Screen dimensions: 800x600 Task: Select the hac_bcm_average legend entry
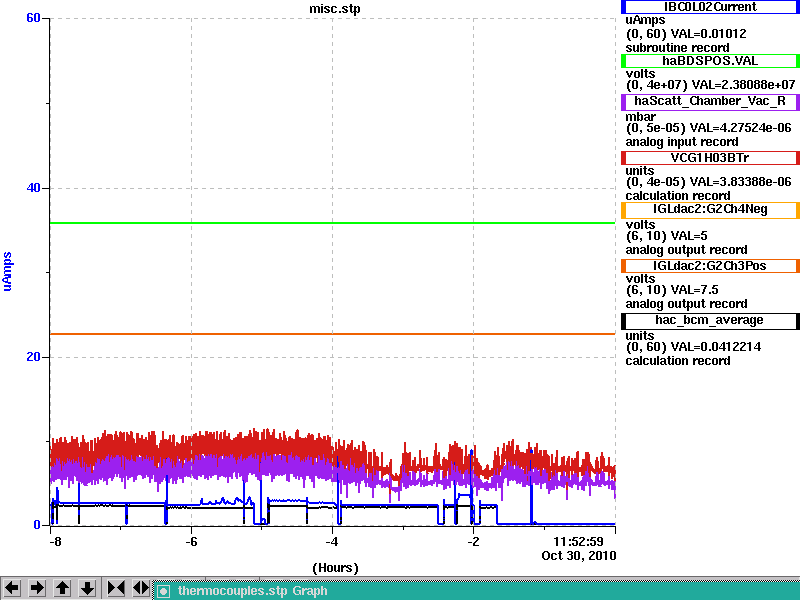[x=710, y=320]
